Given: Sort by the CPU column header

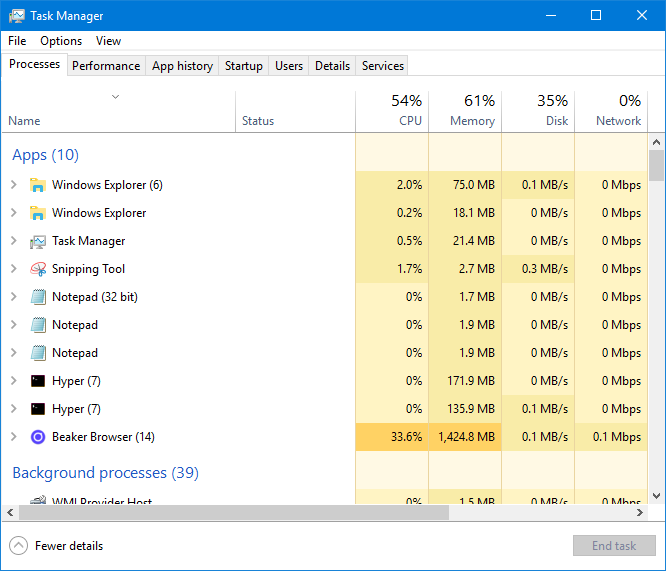Looking at the screenshot, I should (x=392, y=111).
